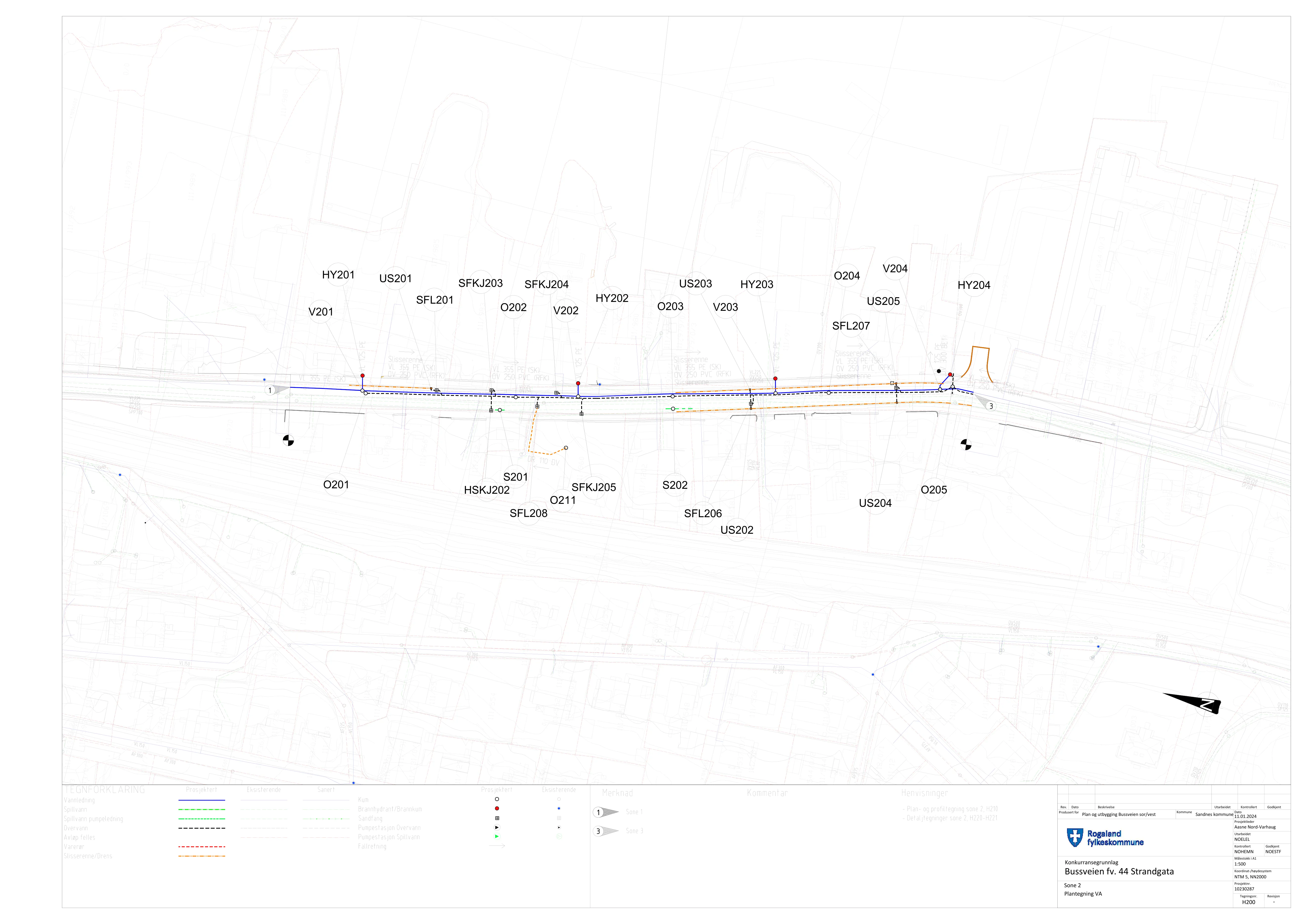The width and height of the screenshot is (1307, 924).
Task: Select the zone 1 arrow marker on the plan
Action: point(277,390)
